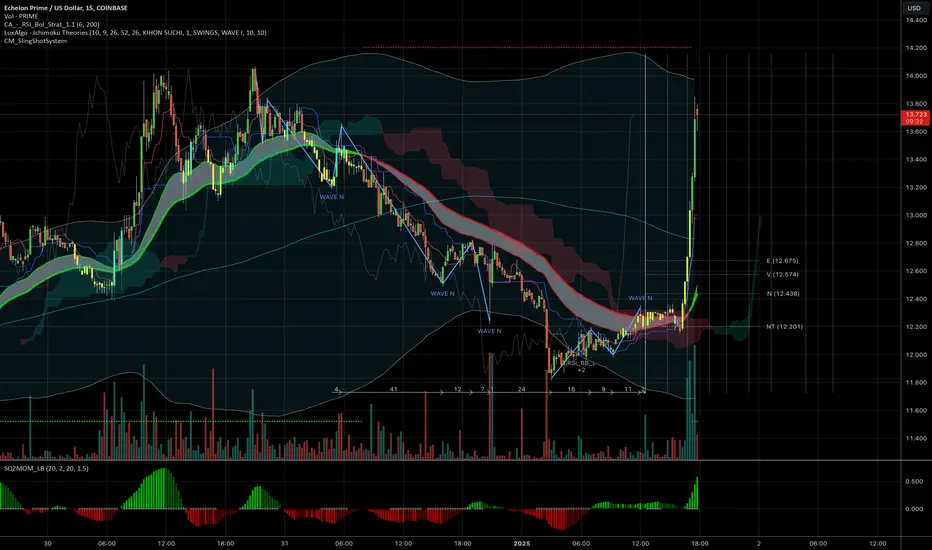Click the 31 date label on time axis
This screenshot has width=932, height=550.
(x=285, y=543)
